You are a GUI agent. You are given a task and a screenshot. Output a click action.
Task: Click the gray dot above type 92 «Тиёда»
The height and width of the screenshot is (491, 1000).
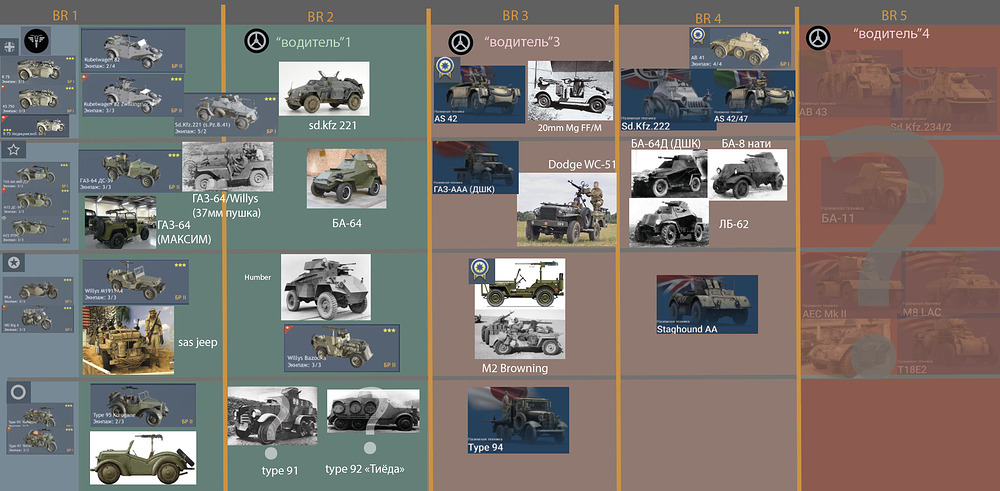pyautogui.click(x=370, y=448)
